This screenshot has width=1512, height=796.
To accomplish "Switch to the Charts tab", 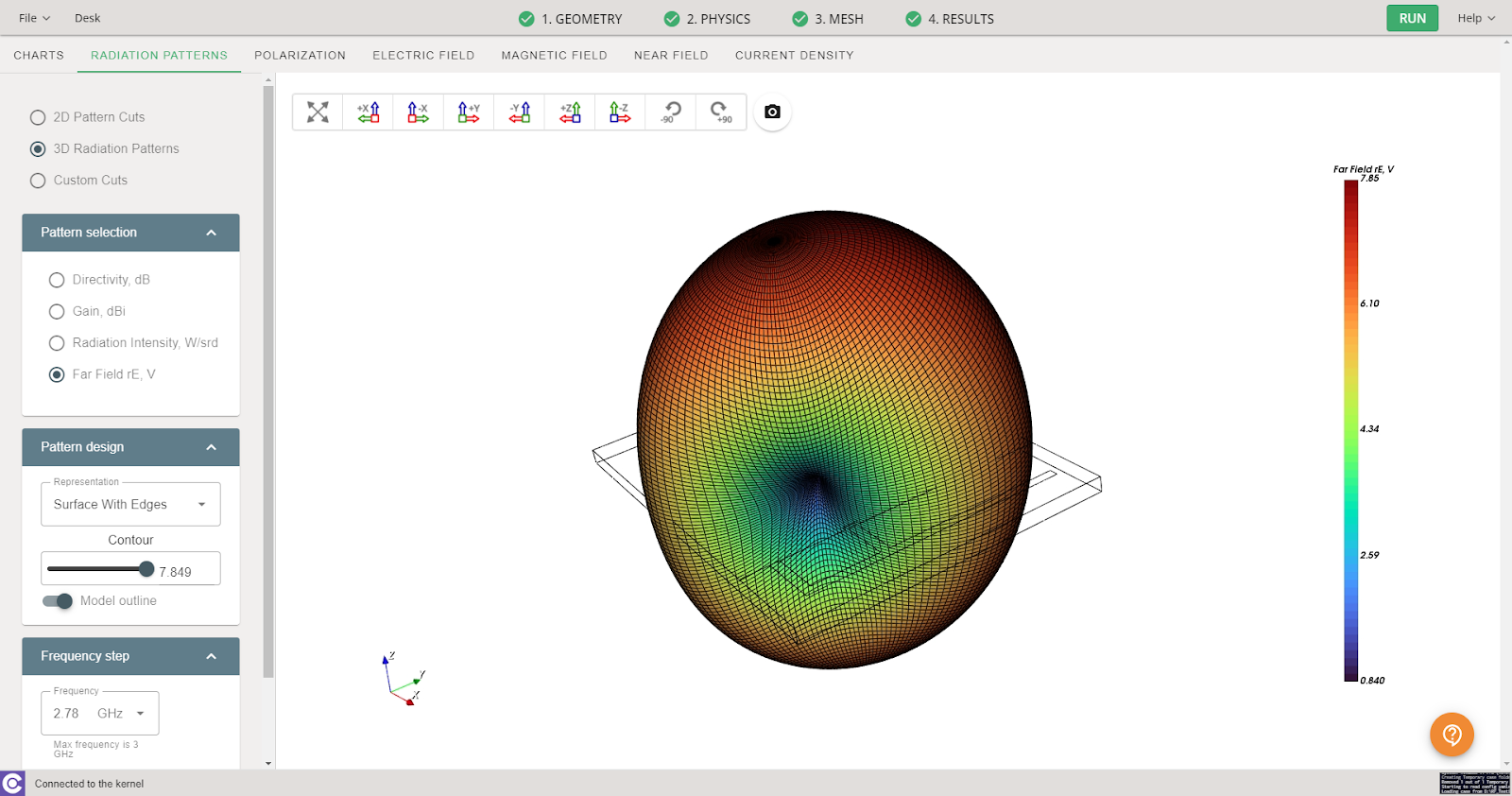I will (39, 55).
